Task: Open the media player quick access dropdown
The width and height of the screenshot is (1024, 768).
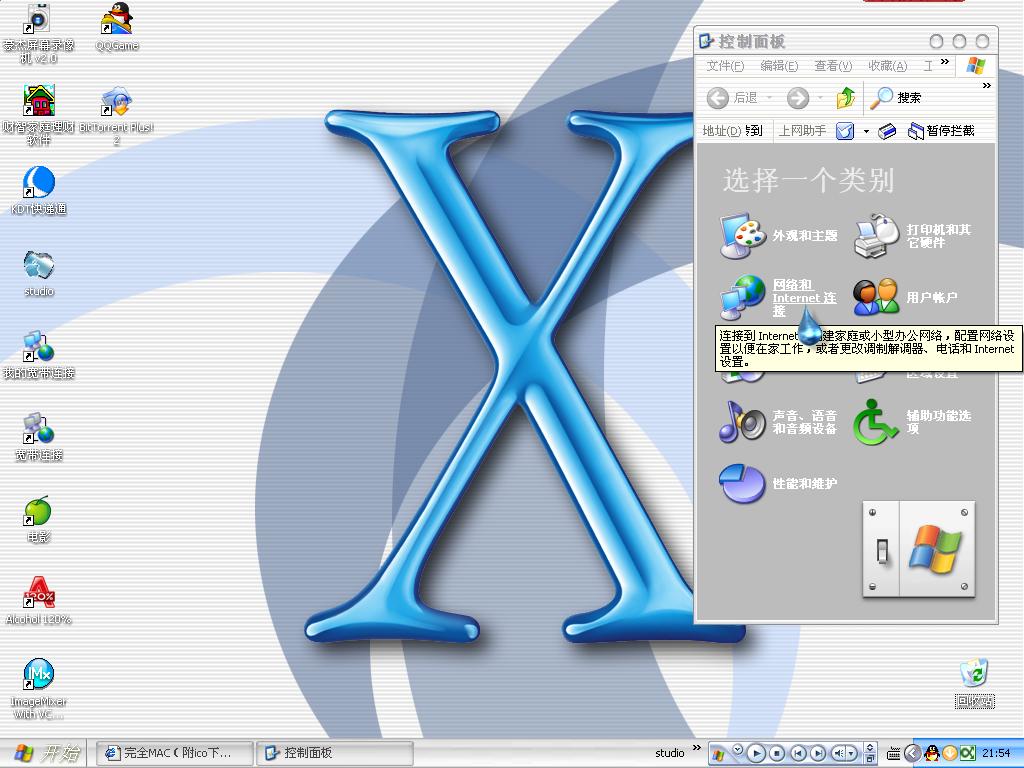Action: pyautogui.click(x=738, y=749)
